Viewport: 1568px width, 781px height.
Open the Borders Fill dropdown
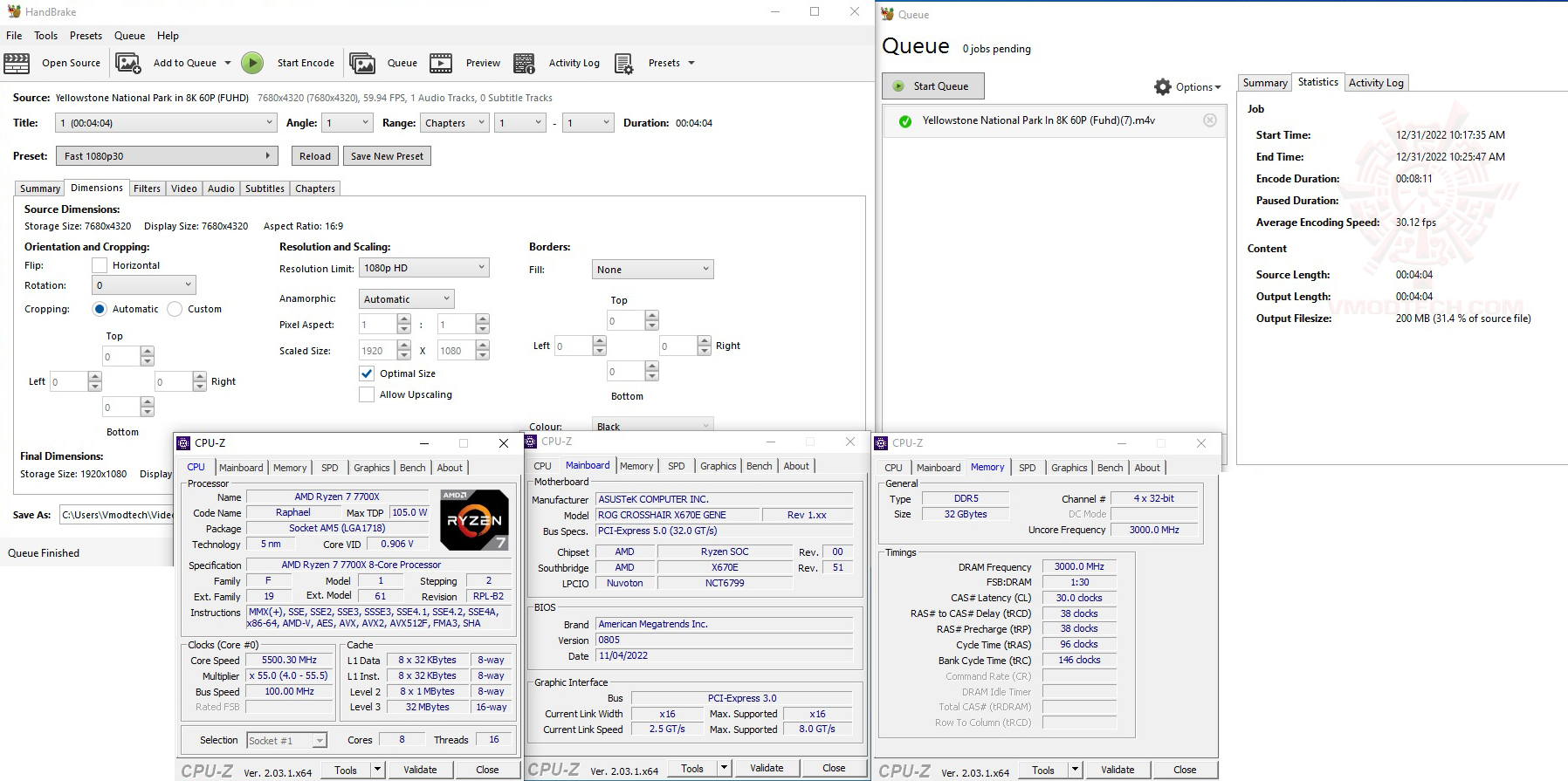coord(653,270)
